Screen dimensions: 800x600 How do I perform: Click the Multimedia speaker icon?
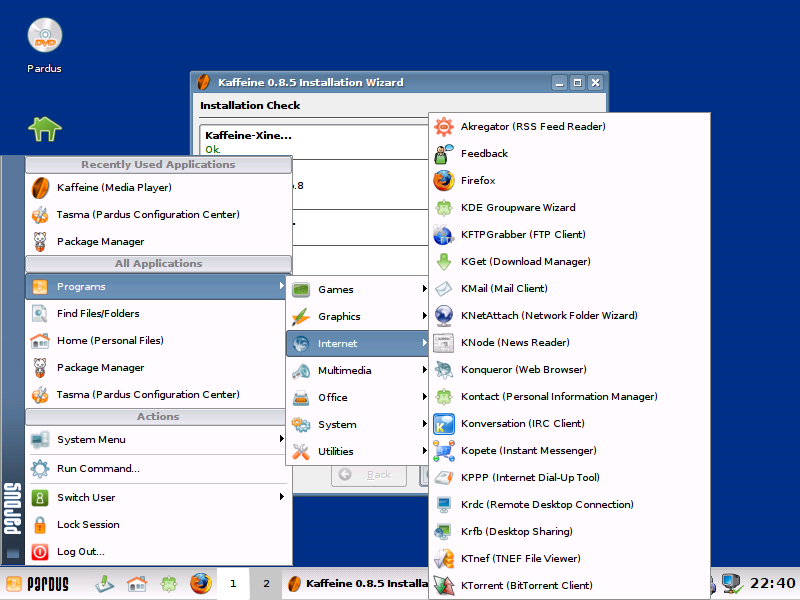coord(301,370)
